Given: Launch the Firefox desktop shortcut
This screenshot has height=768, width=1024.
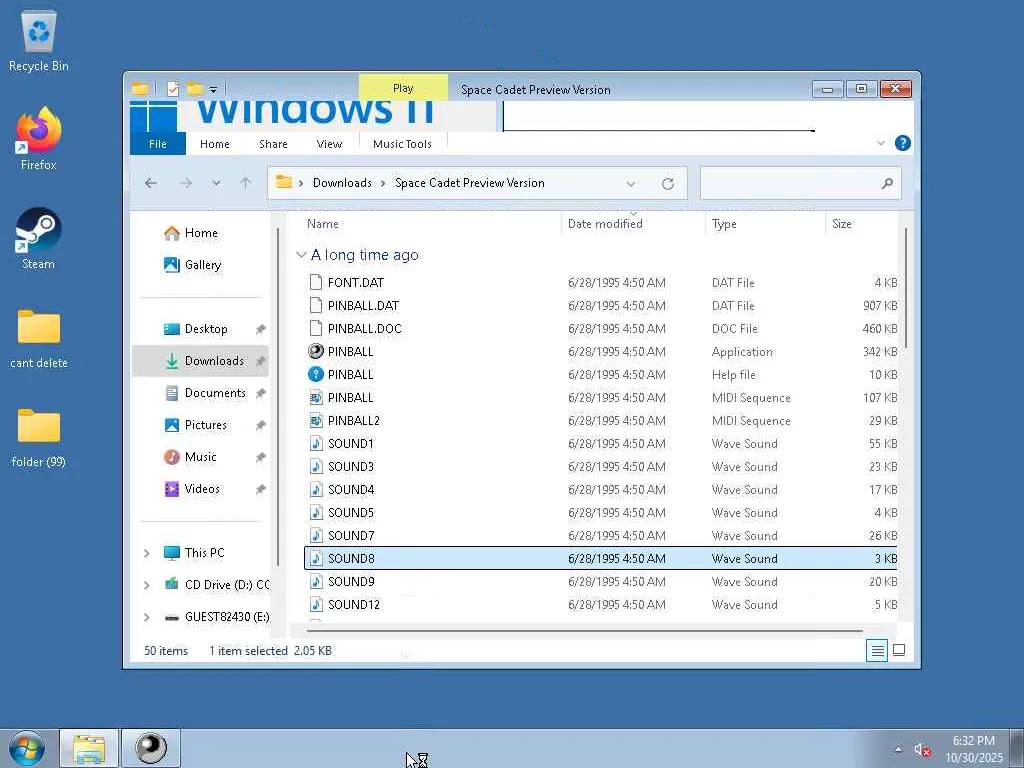Looking at the screenshot, I should tap(39, 139).
